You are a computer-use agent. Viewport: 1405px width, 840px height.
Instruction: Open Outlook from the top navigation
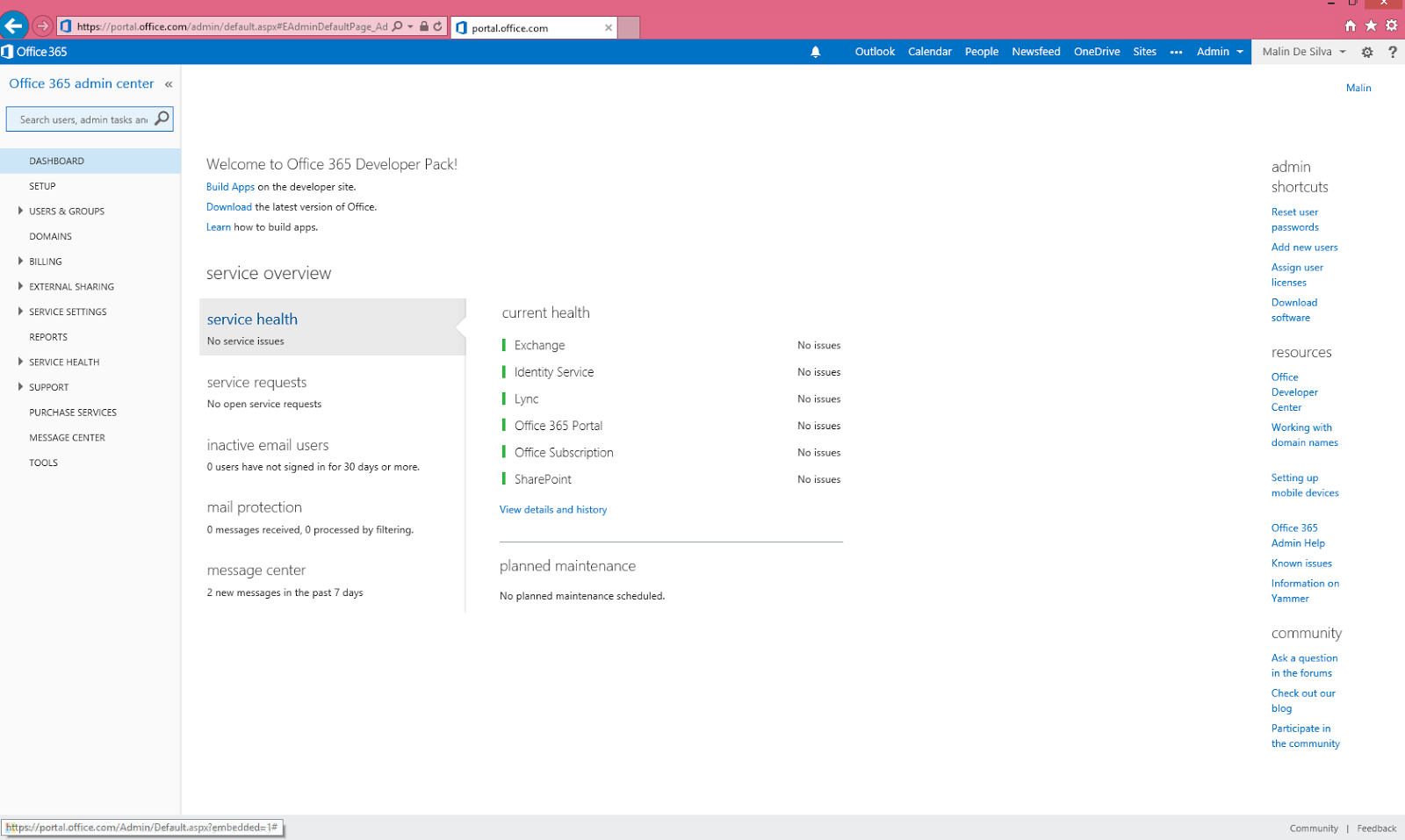tap(875, 52)
